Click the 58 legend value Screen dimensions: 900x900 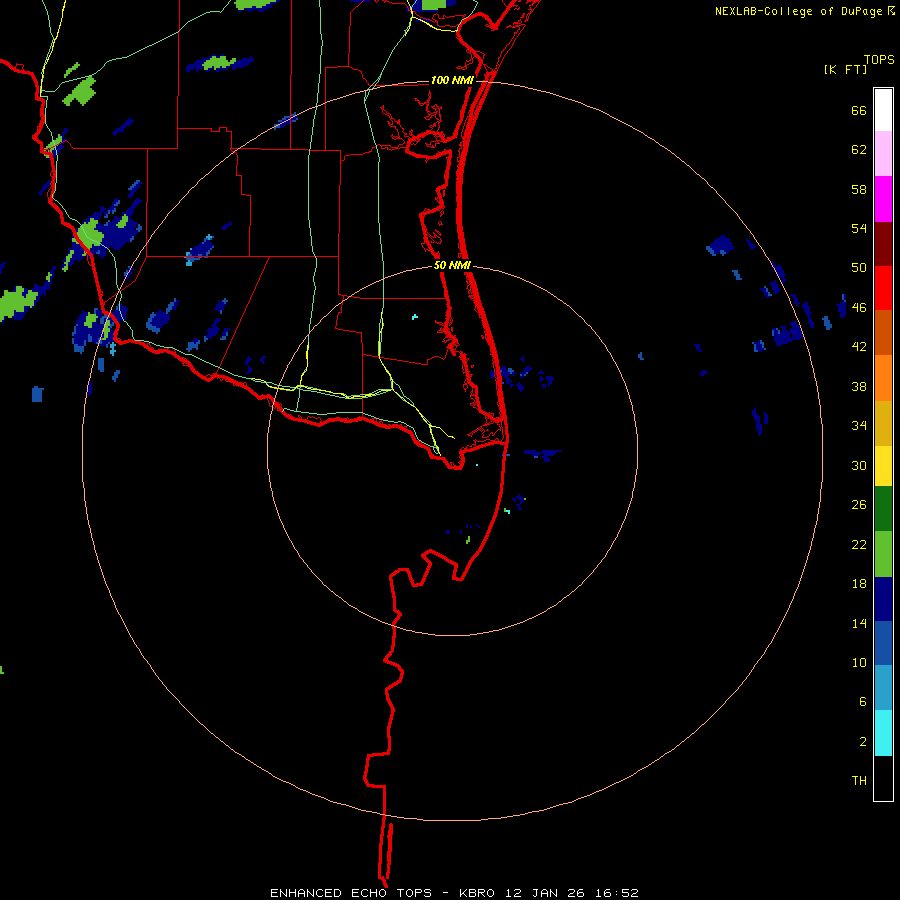859,189
